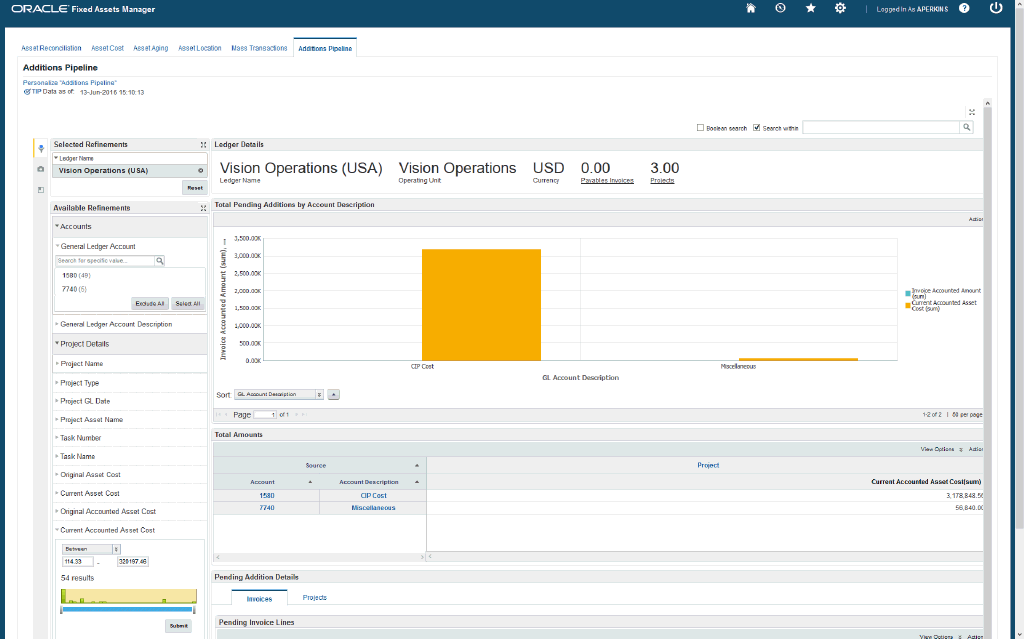Click the Reset refinements button
The image size is (1024, 639).
[x=195, y=188]
